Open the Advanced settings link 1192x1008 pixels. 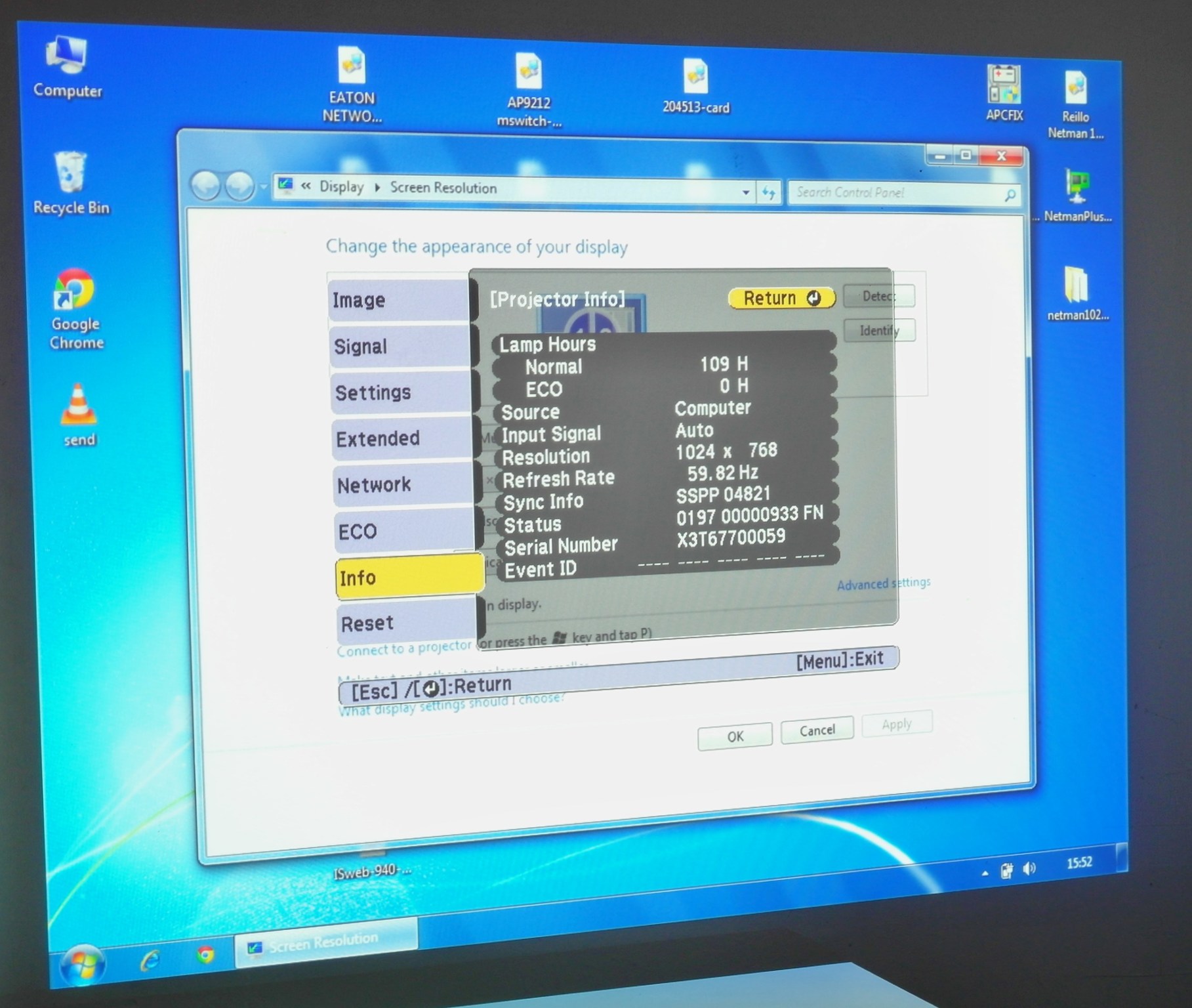883,583
